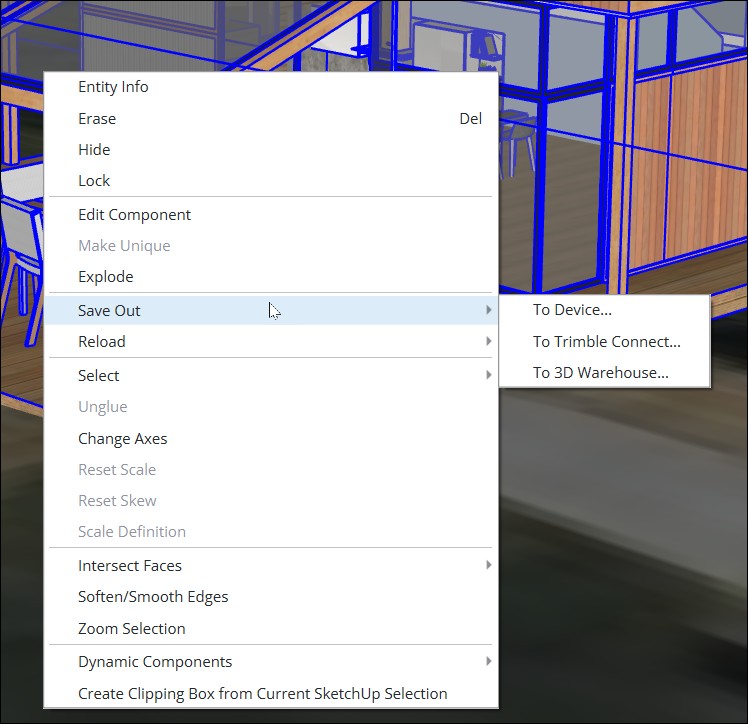Hide the selected component
The image size is (748, 724).
pyautogui.click(x=94, y=150)
